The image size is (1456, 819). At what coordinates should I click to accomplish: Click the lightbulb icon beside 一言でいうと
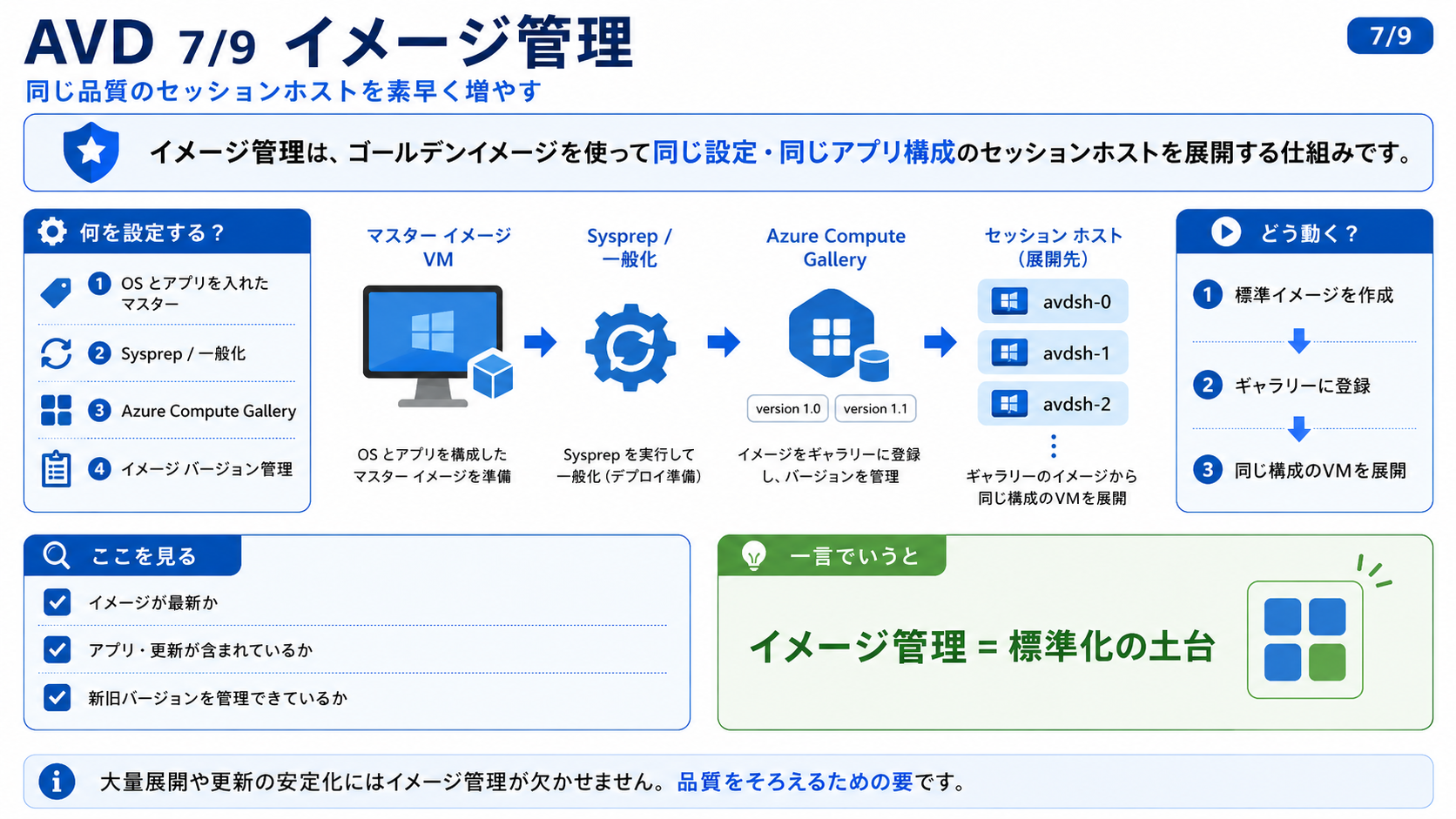click(753, 555)
